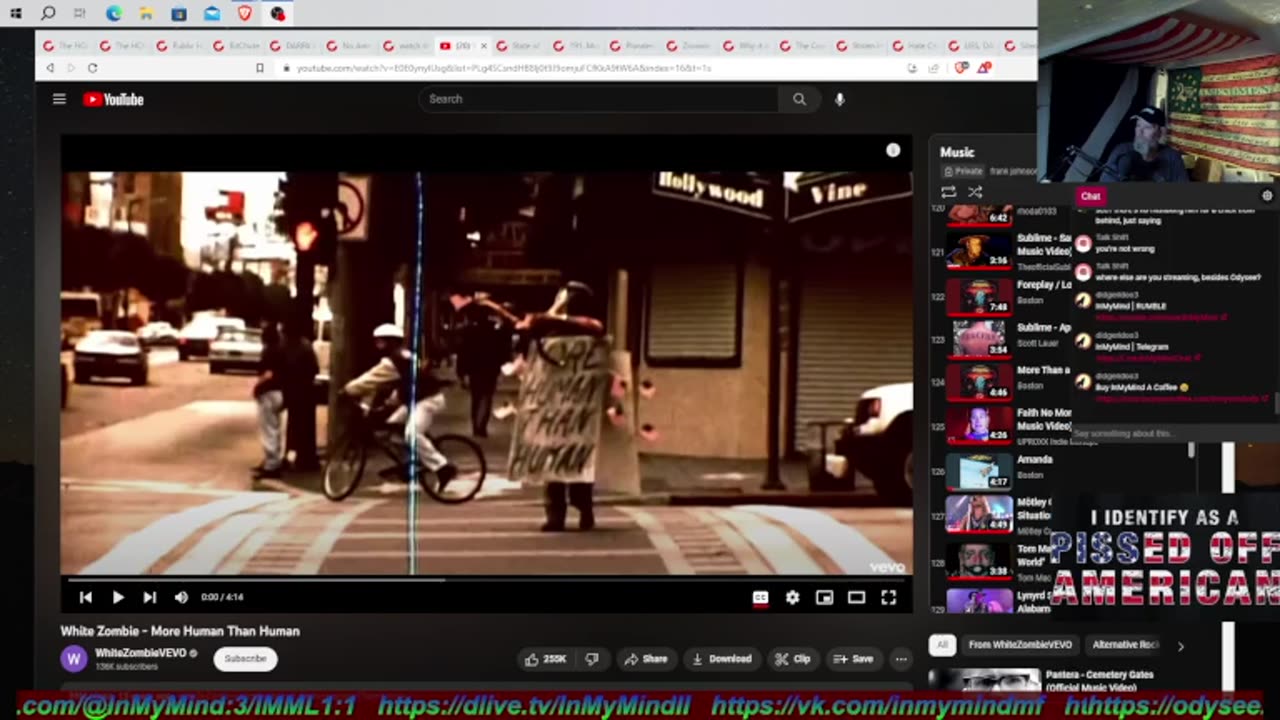Play playlist item More Than a Feeling
Image resolution: width=1280 pixels, height=720 pixels.
[x=1000, y=380]
